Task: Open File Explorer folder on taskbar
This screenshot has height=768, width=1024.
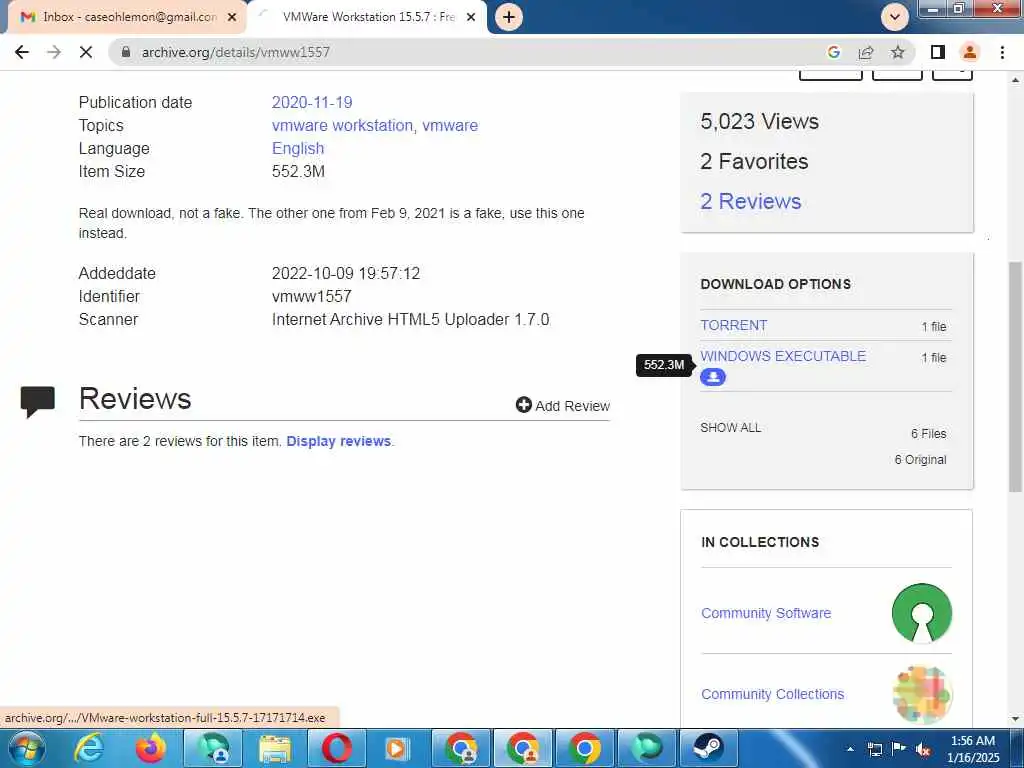Action: [x=275, y=748]
